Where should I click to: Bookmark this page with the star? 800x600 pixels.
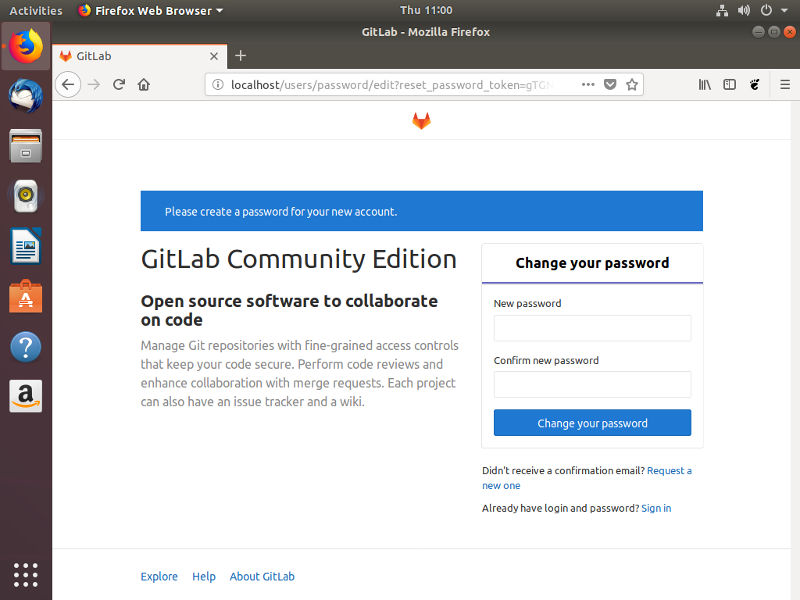click(x=633, y=85)
